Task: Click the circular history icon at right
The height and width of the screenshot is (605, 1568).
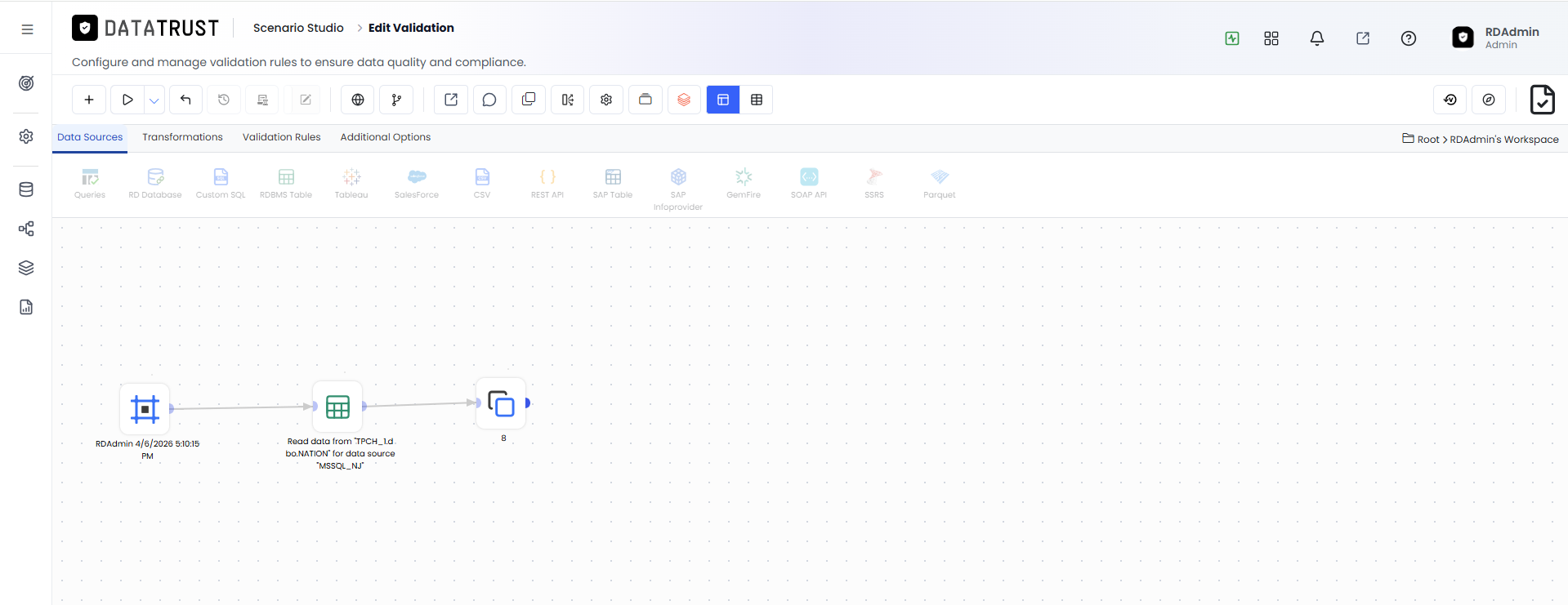Action: [x=1450, y=100]
